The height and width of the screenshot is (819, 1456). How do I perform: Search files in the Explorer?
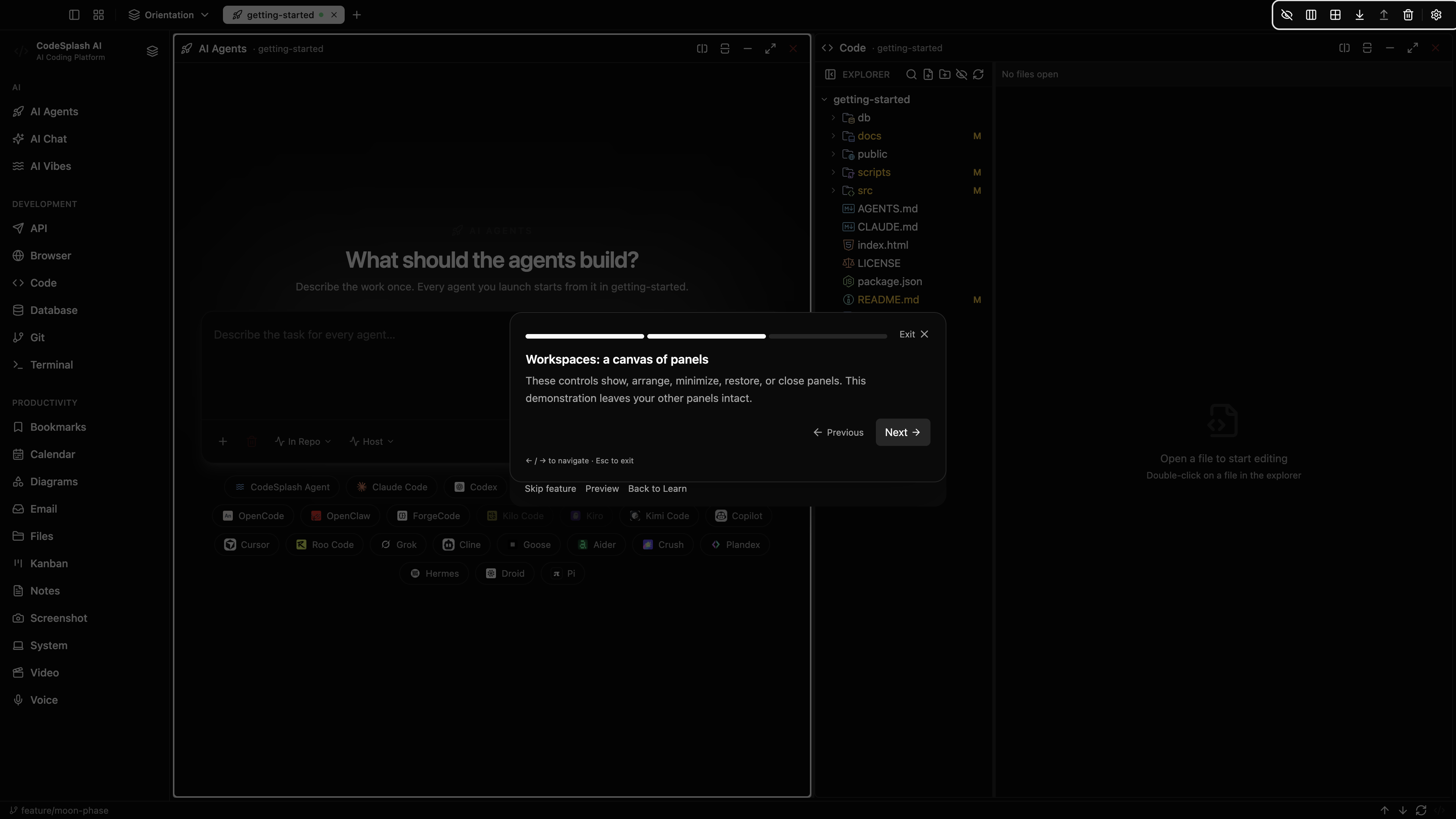(911, 75)
